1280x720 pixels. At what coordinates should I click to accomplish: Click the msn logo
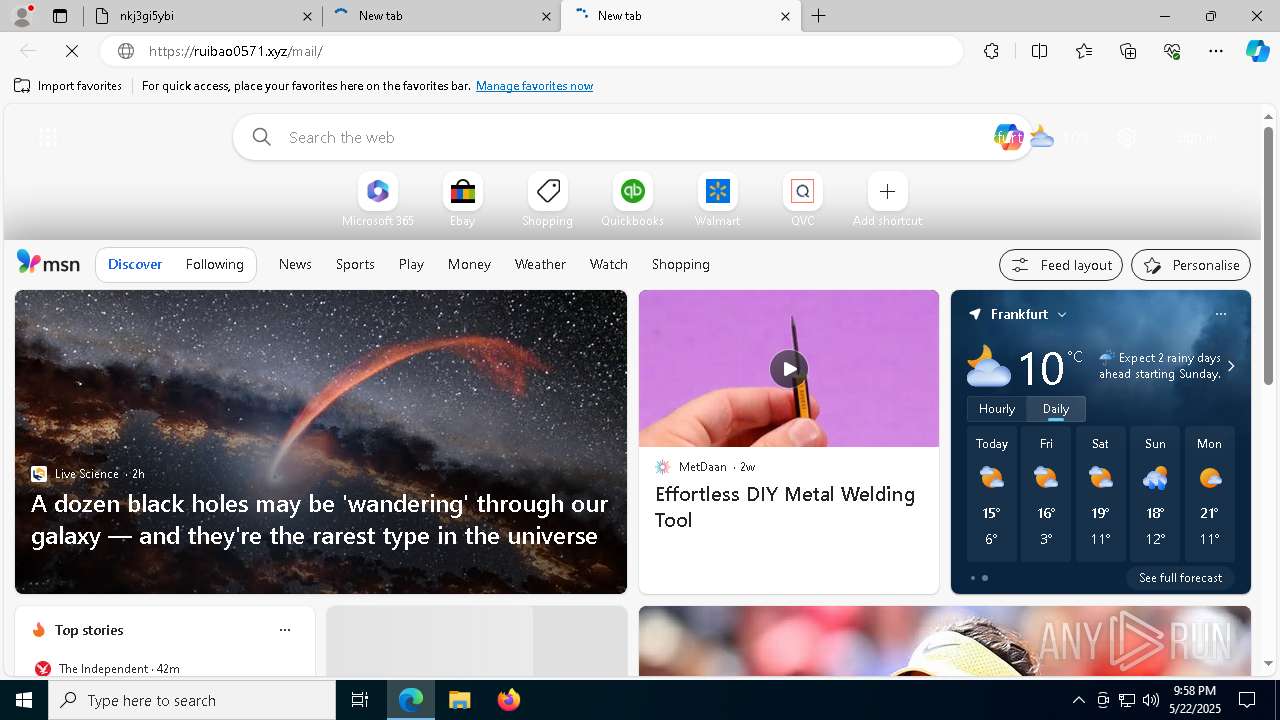[x=48, y=263]
